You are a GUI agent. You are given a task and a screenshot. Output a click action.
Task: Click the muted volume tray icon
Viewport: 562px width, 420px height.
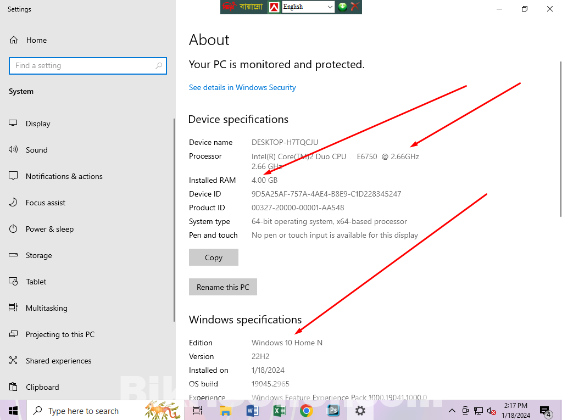coord(491,411)
